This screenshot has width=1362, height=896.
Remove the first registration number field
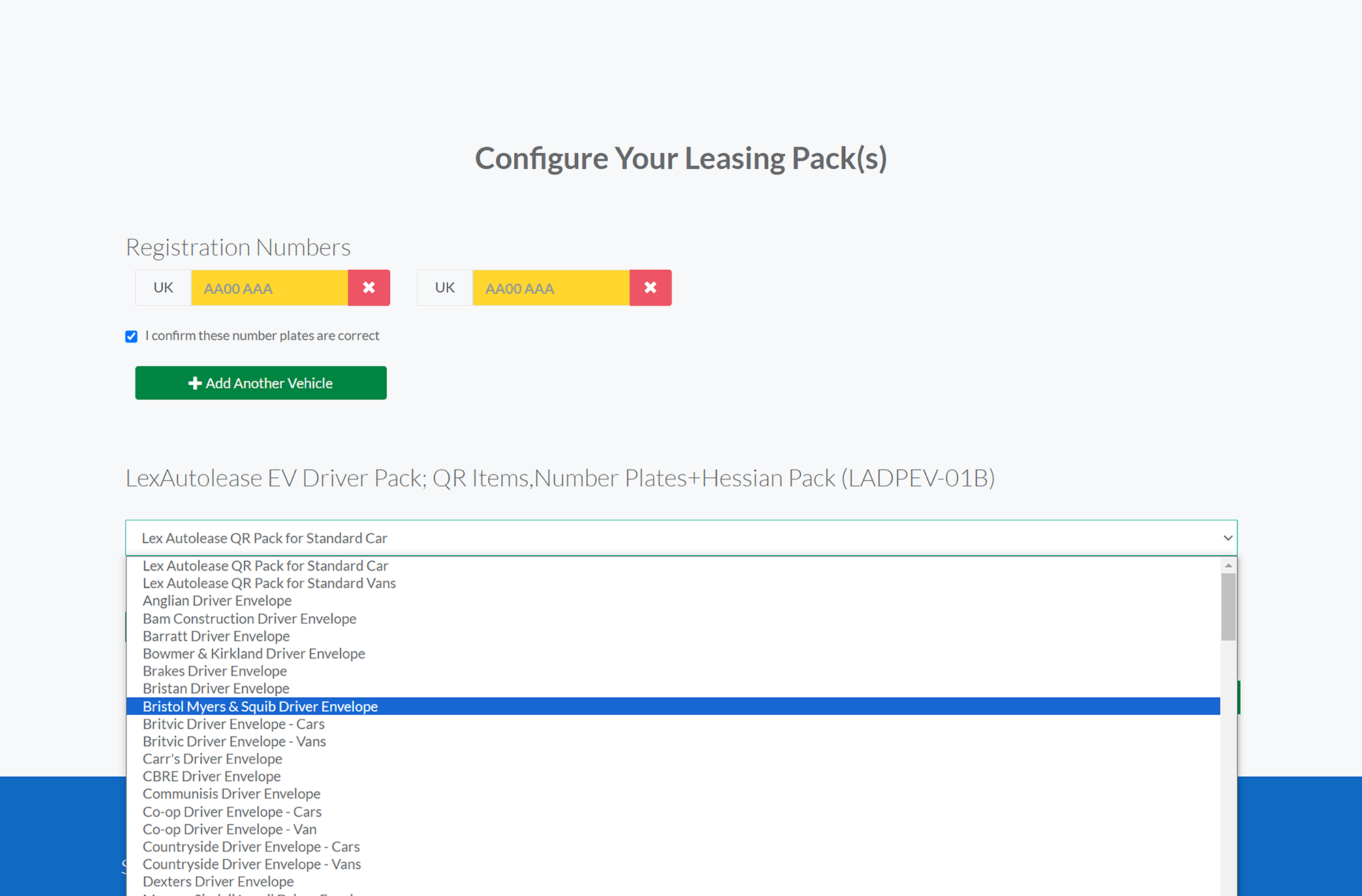point(368,287)
